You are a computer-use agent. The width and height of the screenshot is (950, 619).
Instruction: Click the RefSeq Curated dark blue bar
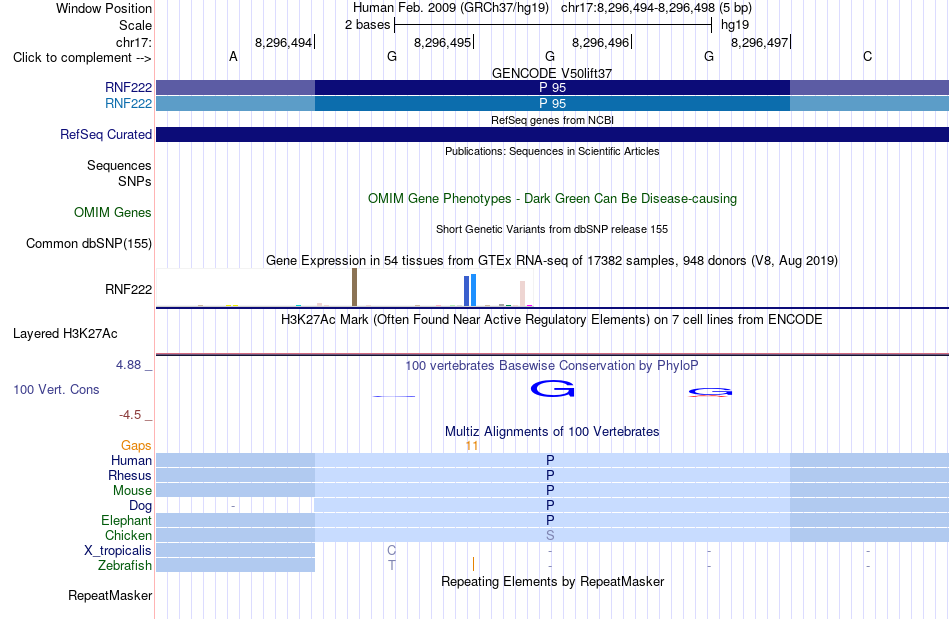tap(552, 134)
